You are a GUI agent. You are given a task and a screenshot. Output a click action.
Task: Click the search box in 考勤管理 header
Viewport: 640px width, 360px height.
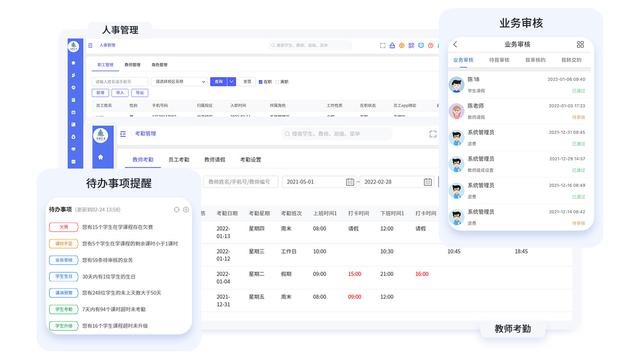pos(336,133)
